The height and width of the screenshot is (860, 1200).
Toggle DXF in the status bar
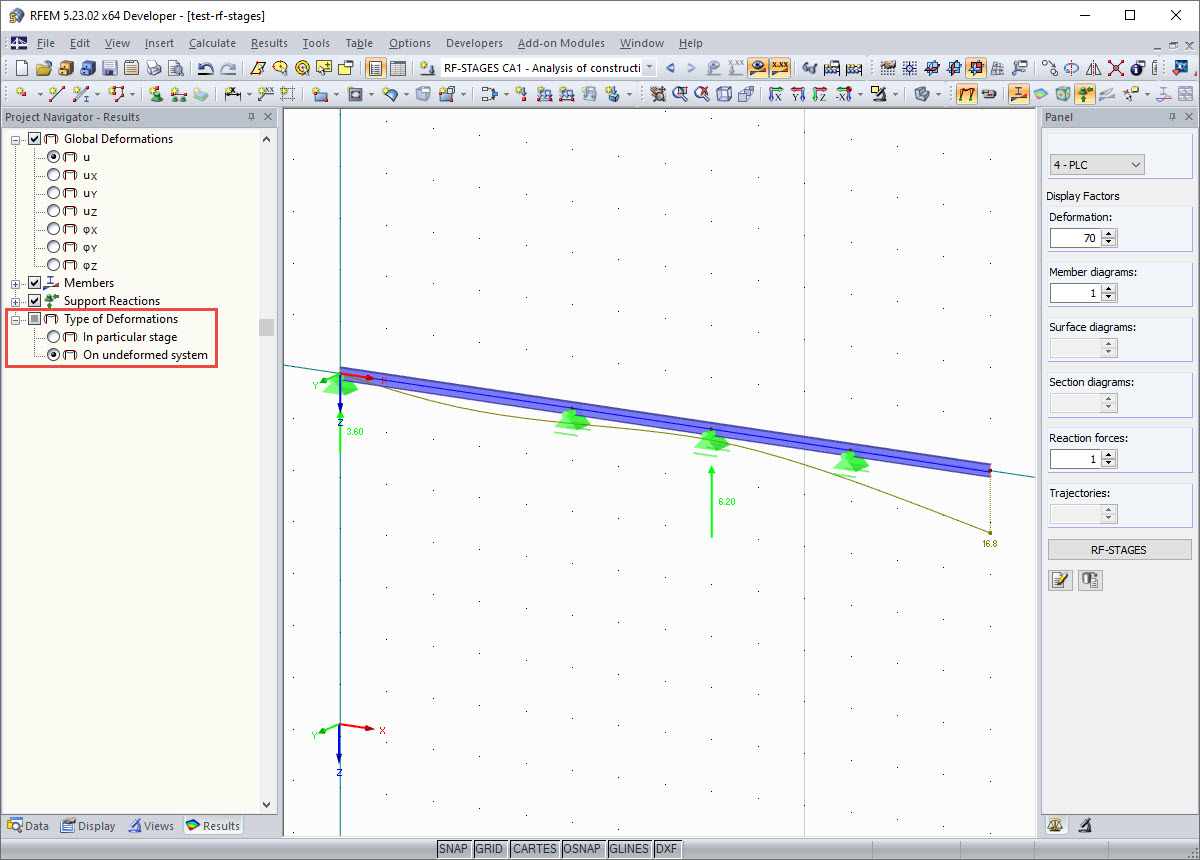pos(667,849)
